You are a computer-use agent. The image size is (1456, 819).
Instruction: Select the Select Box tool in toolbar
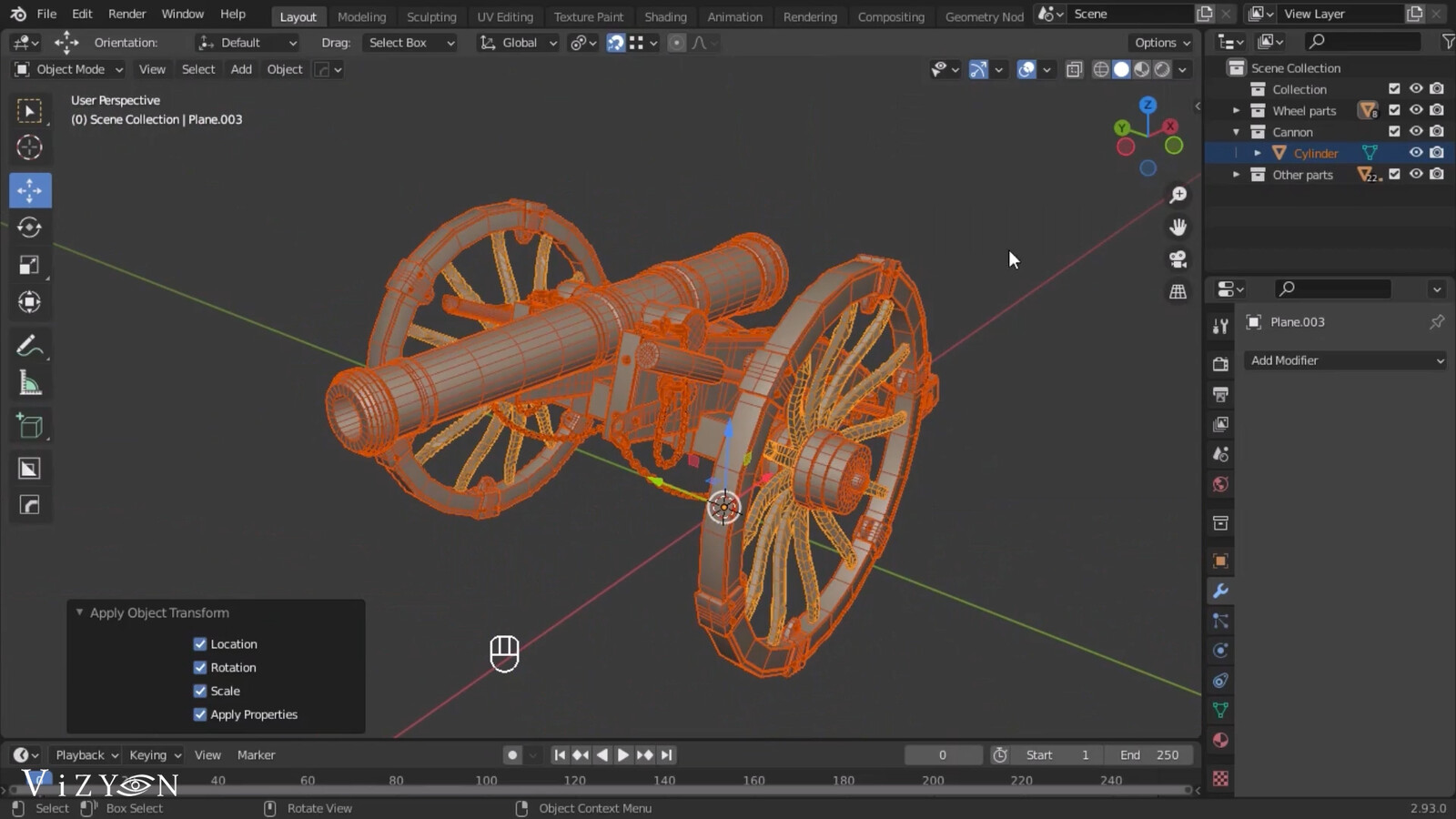pos(30,111)
